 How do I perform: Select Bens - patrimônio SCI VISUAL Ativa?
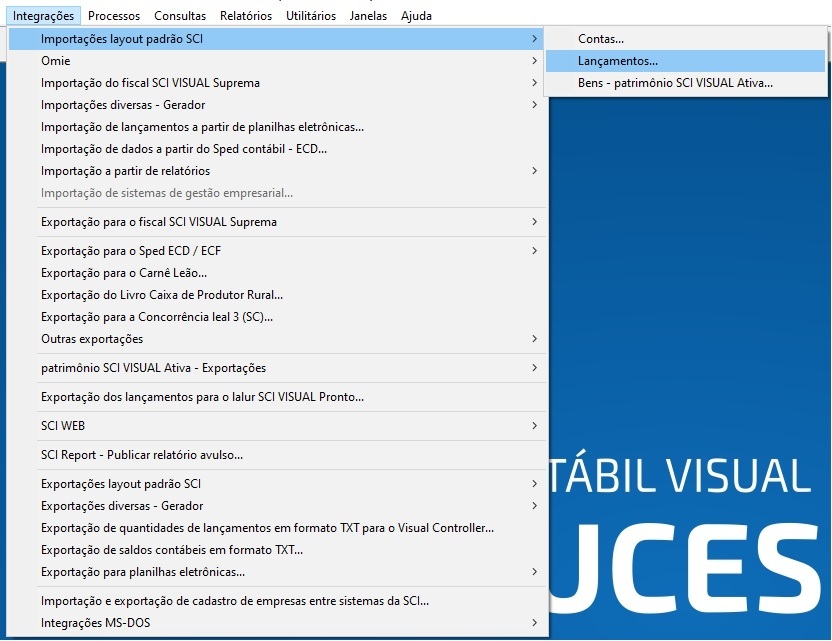pos(675,83)
